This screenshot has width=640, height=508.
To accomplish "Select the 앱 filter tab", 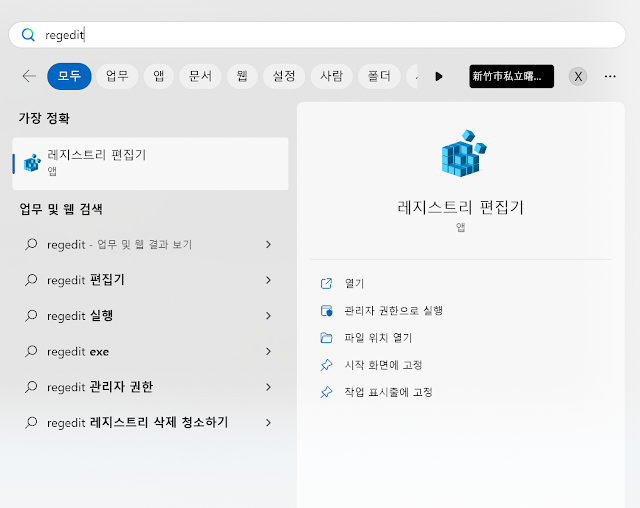I will tap(159, 76).
